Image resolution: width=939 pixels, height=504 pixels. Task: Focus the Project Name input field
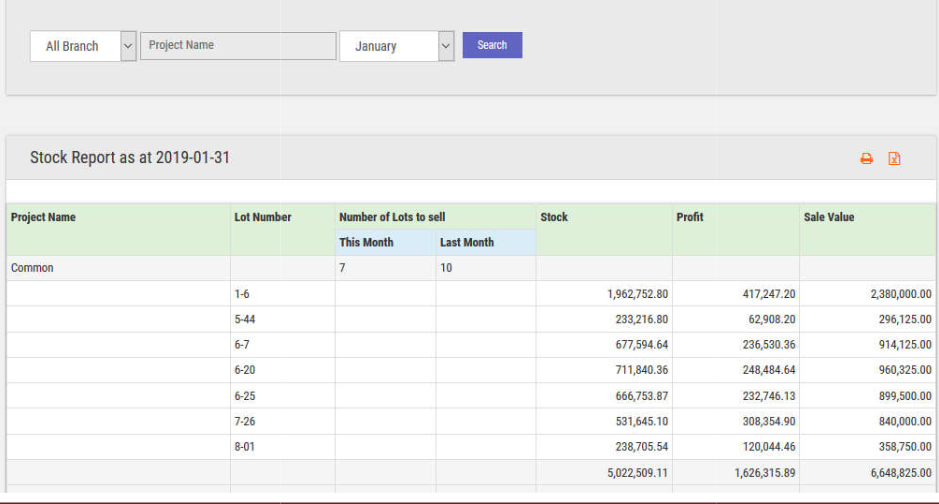pos(238,46)
